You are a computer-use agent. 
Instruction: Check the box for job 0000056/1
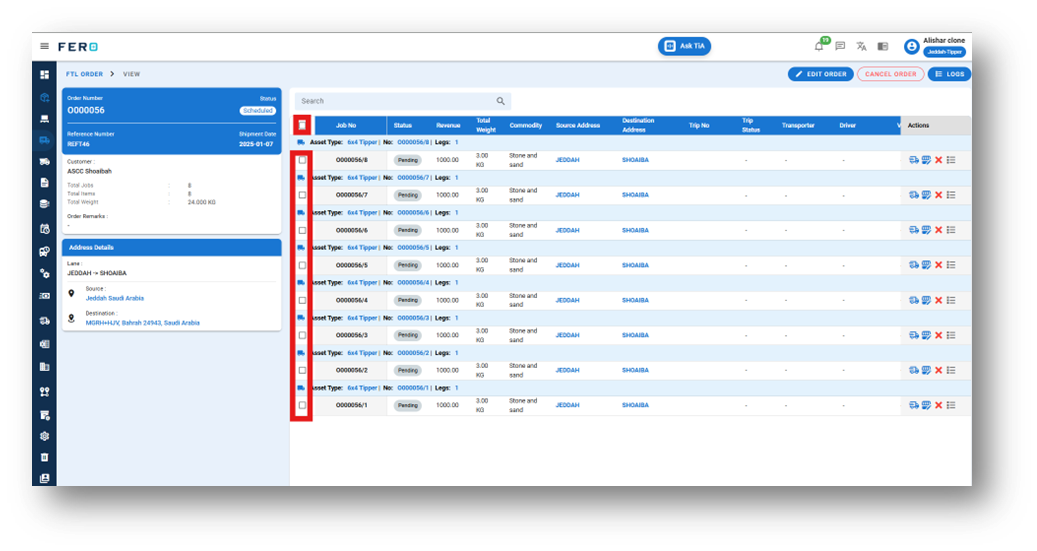[302, 405]
